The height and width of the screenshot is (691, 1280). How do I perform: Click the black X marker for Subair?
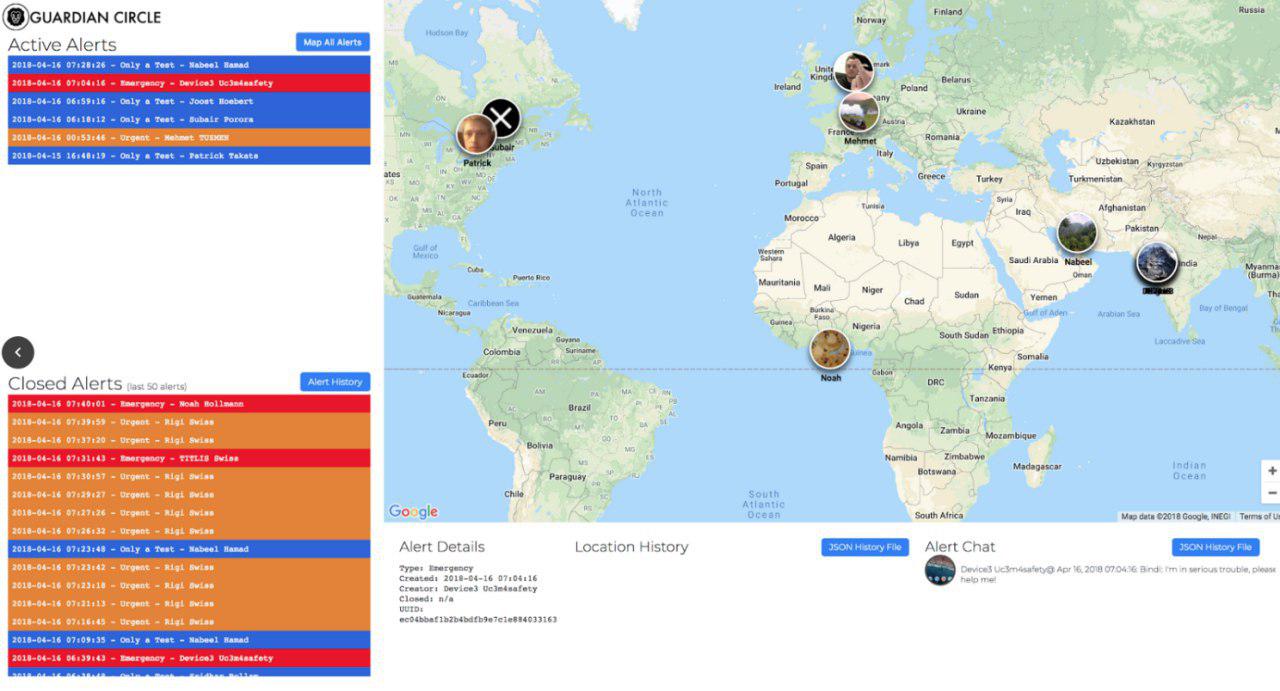501,118
